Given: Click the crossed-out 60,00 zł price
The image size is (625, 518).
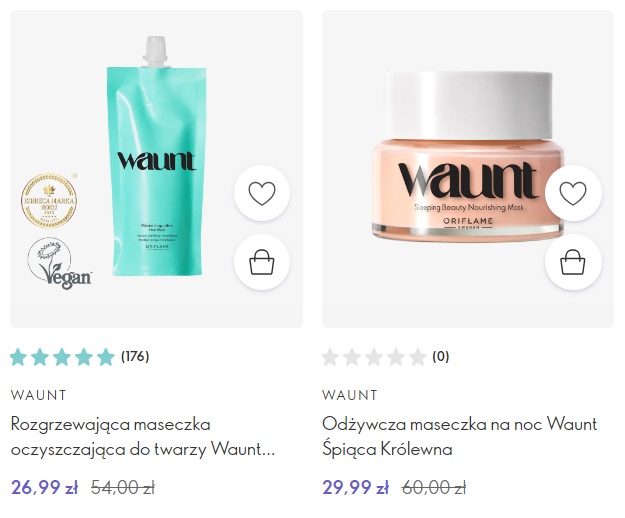Looking at the screenshot, I should pyautogui.click(x=434, y=487).
